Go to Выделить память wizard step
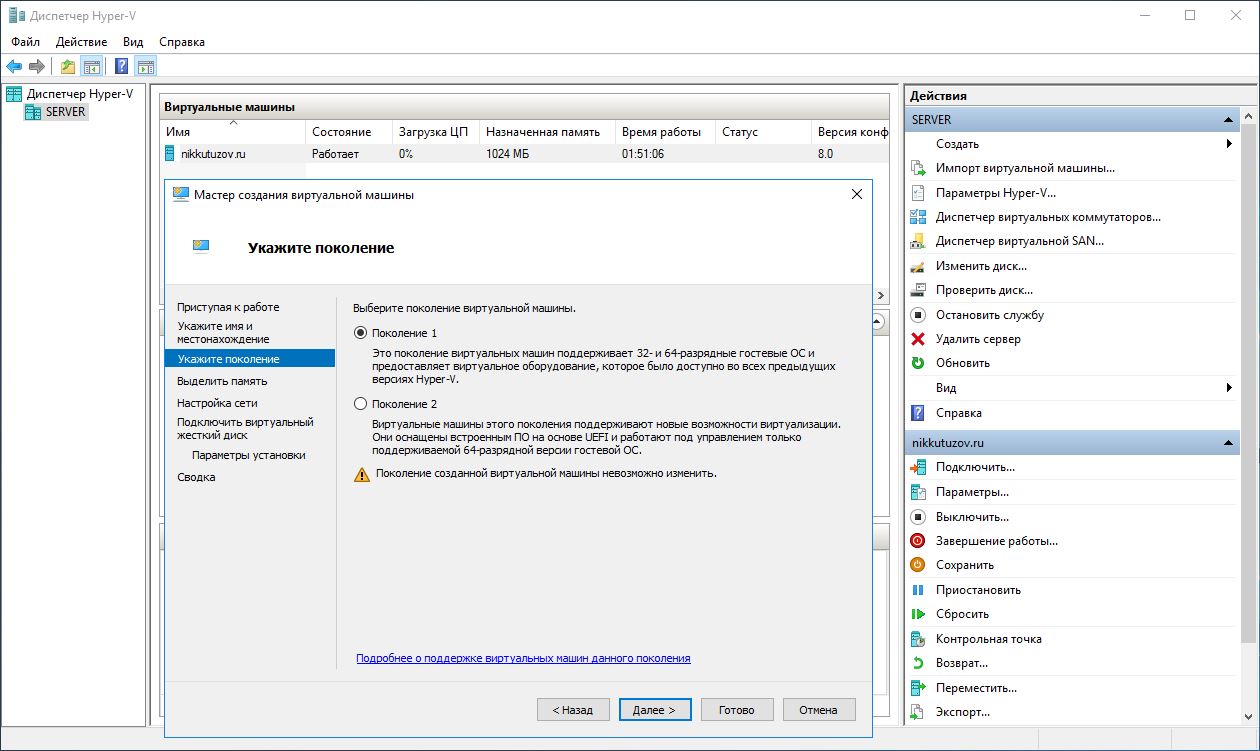Screen dimensions: 1260x751 click(x=222, y=381)
